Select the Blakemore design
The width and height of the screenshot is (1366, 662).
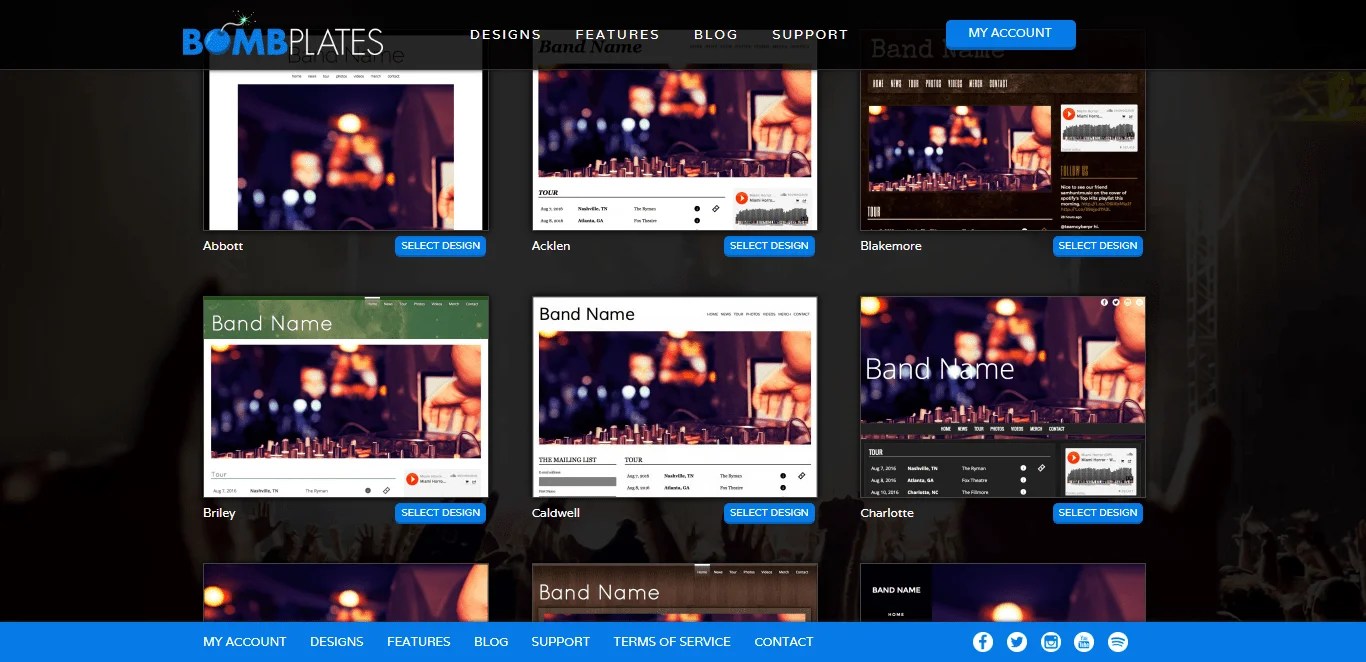point(1098,246)
